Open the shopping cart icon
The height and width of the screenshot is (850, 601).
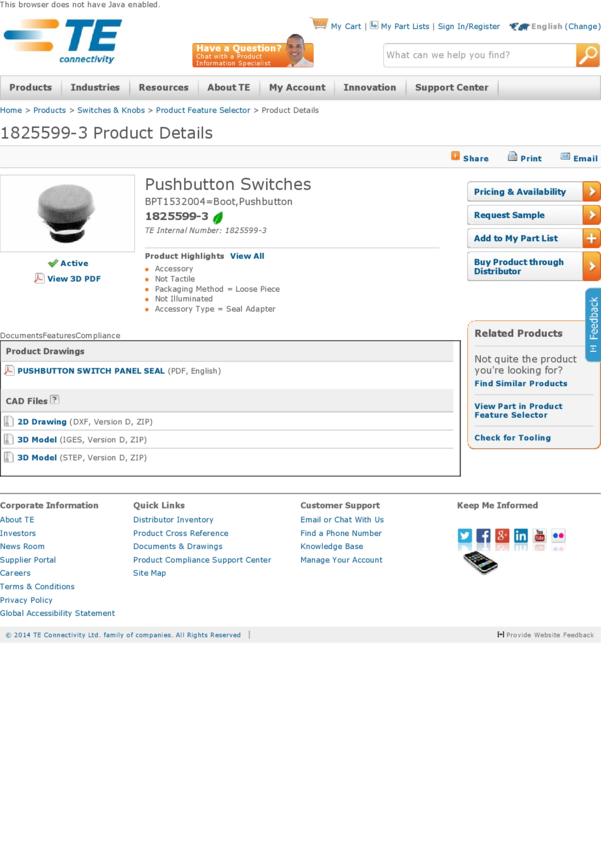(x=319, y=23)
